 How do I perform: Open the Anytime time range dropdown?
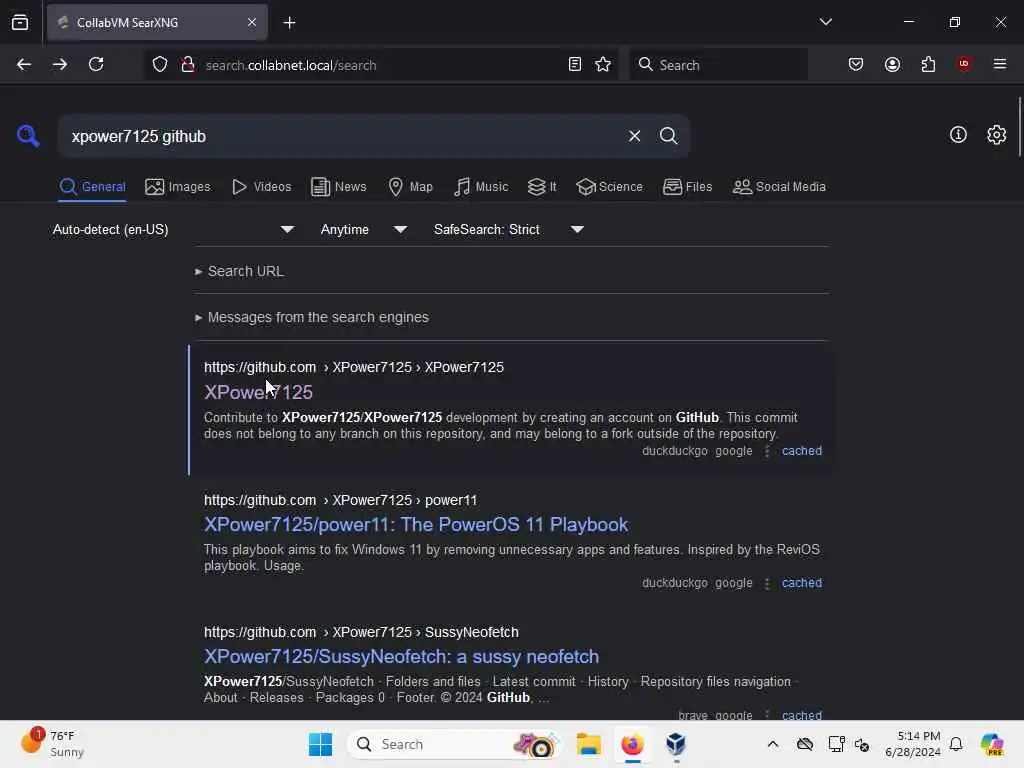[x=364, y=229]
